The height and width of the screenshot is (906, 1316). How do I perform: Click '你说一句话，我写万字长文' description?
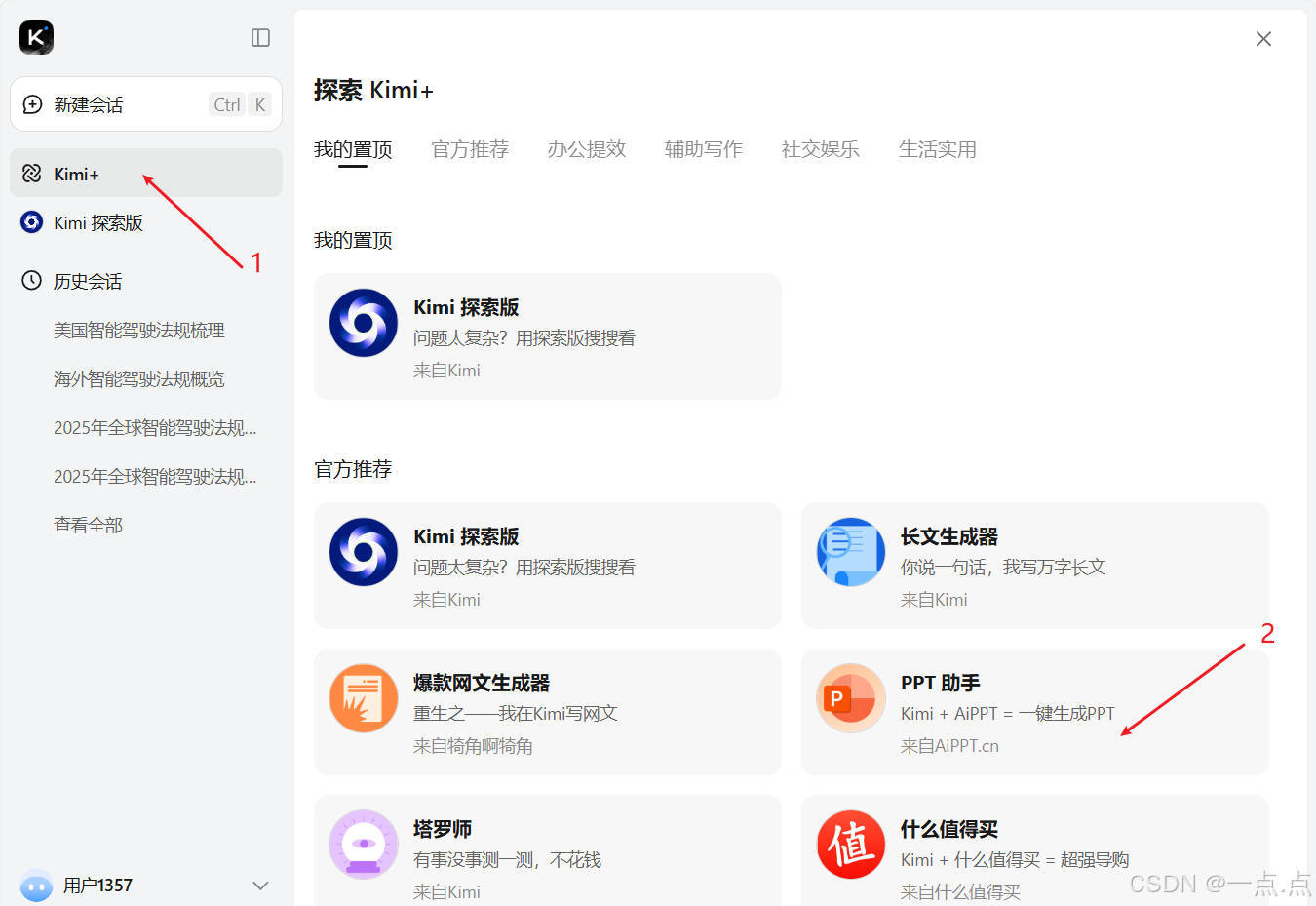(x=1003, y=567)
